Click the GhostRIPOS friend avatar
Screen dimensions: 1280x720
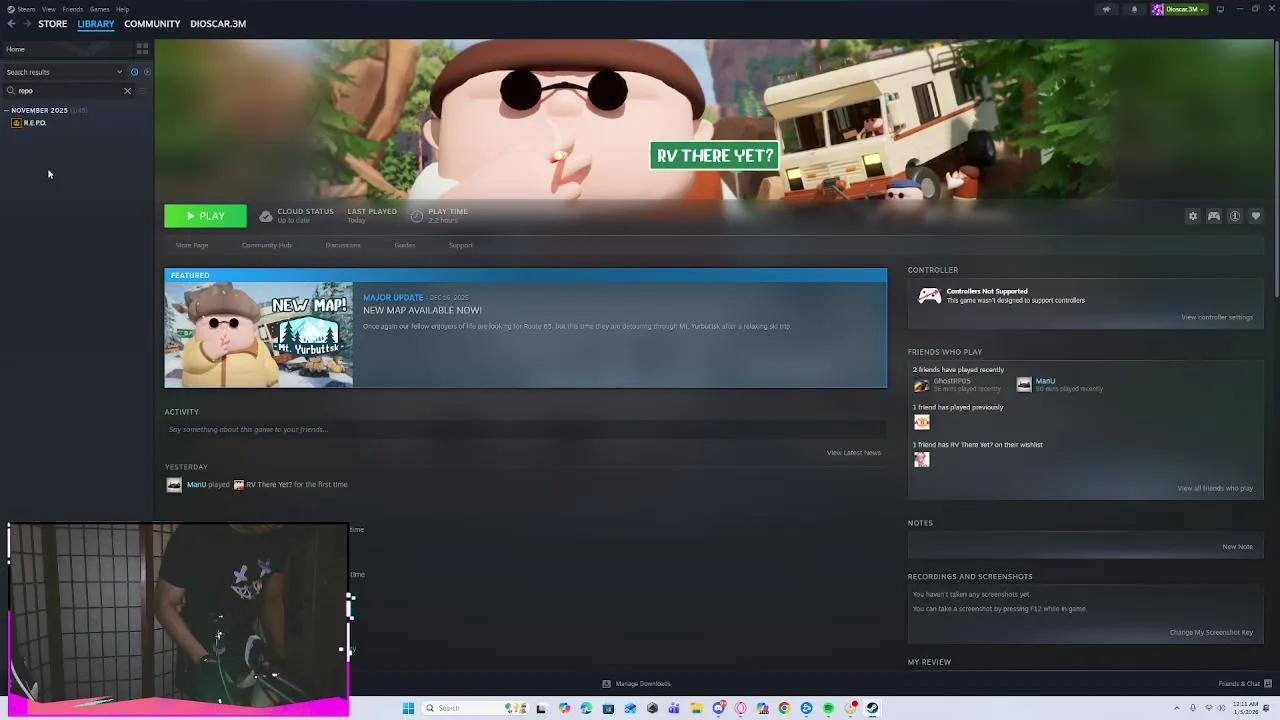921,385
